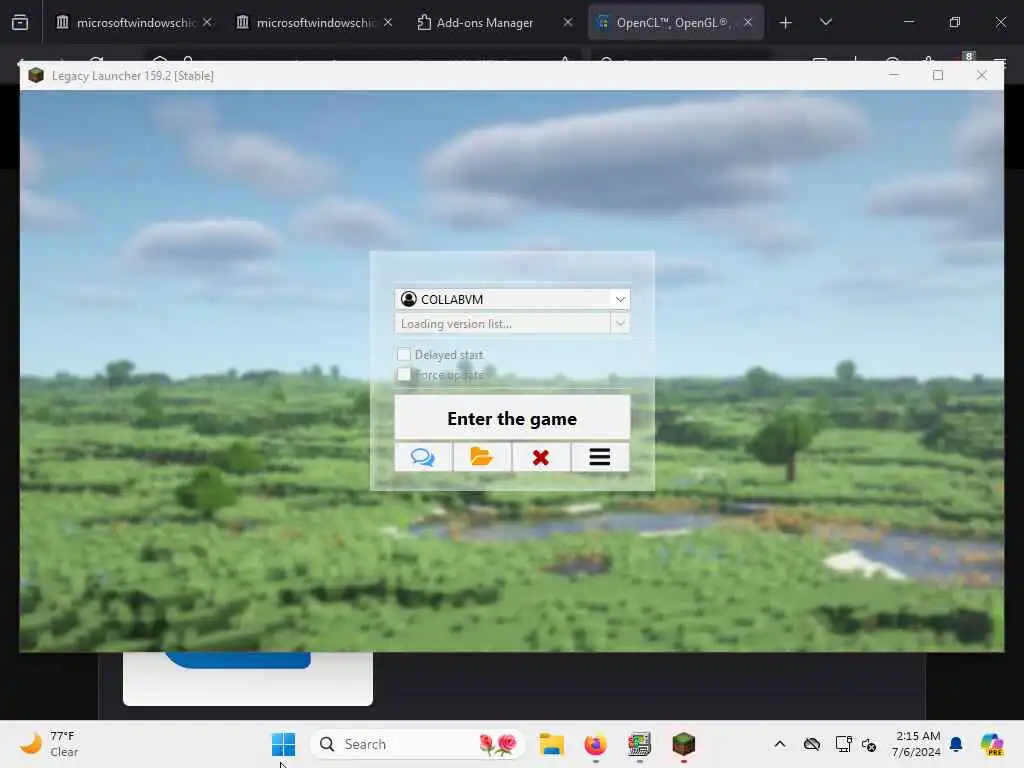
Task: Click the muted volume tray icon
Action: click(869, 744)
